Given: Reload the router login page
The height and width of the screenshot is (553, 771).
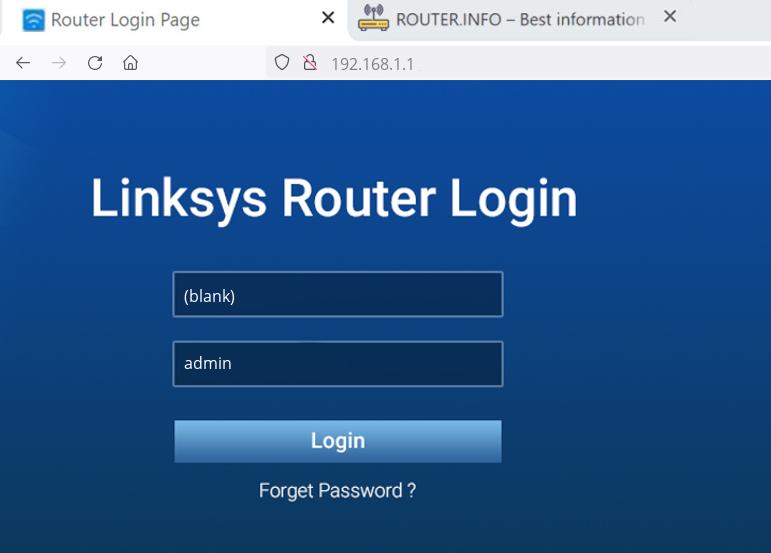Looking at the screenshot, I should pyautogui.click(x=95, y=63).
